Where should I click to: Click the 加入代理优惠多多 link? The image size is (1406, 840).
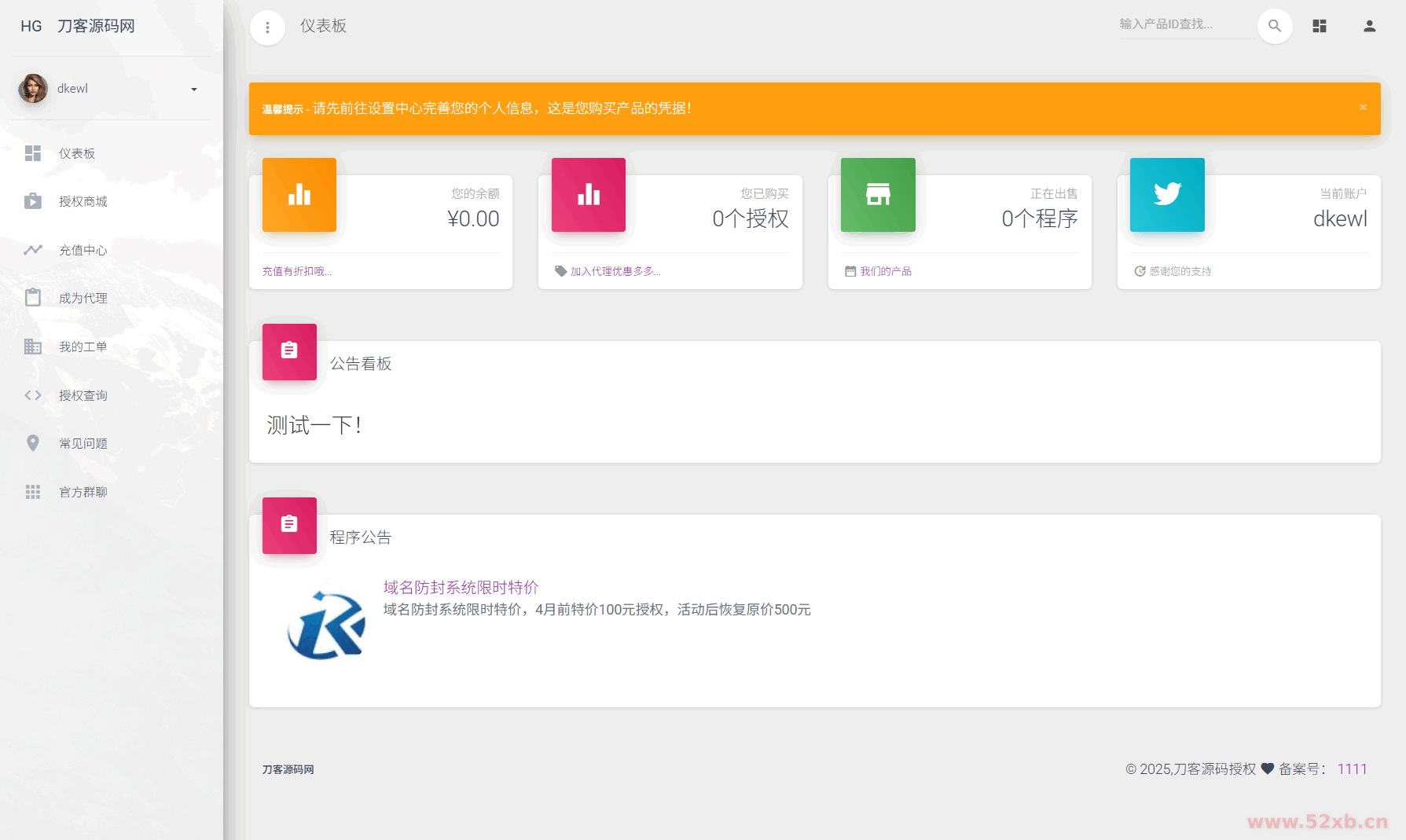[x=615, y=271]
